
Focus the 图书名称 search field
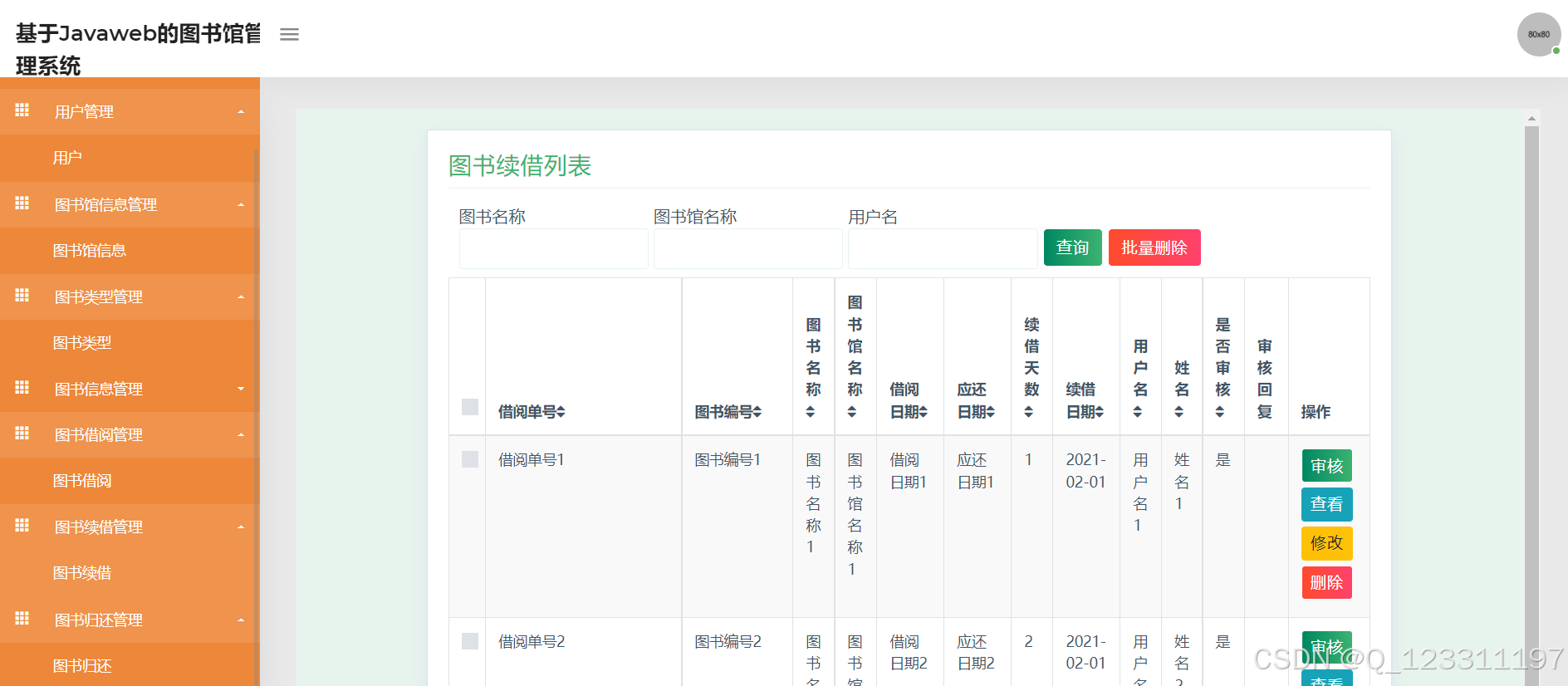coord(553,249)
